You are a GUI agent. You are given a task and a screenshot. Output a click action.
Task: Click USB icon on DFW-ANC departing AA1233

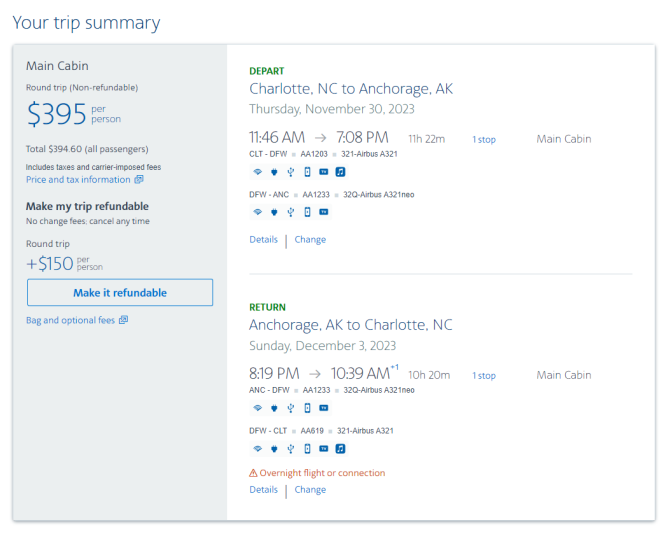(291, 212)
